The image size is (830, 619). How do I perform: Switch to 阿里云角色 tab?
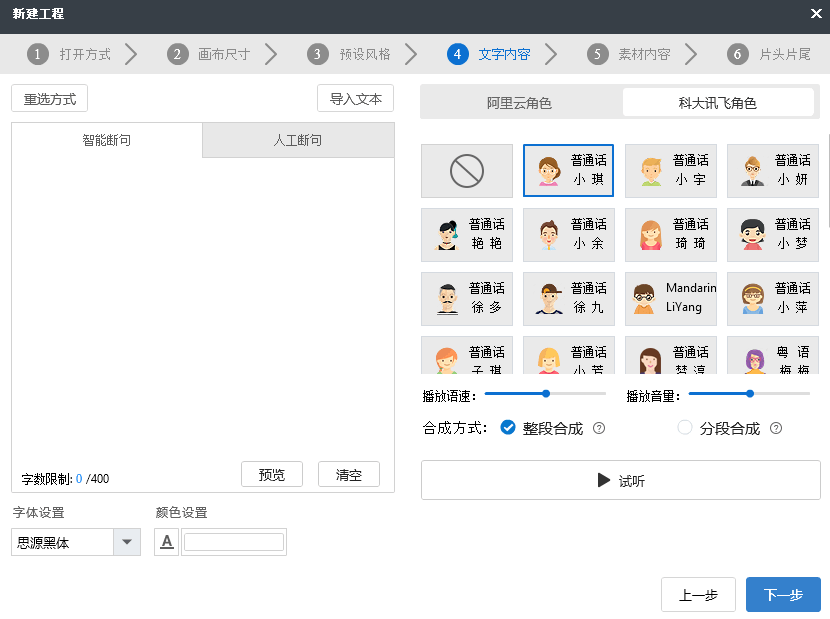click(x=520, y=102)
